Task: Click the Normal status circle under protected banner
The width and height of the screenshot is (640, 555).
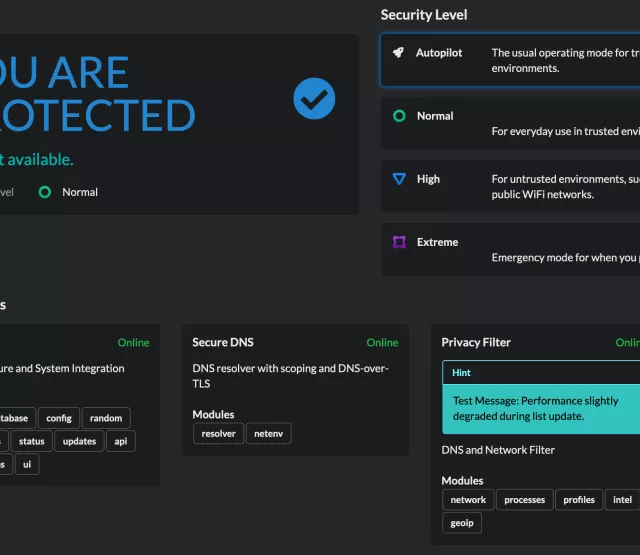Action: [x=44, y=192]
